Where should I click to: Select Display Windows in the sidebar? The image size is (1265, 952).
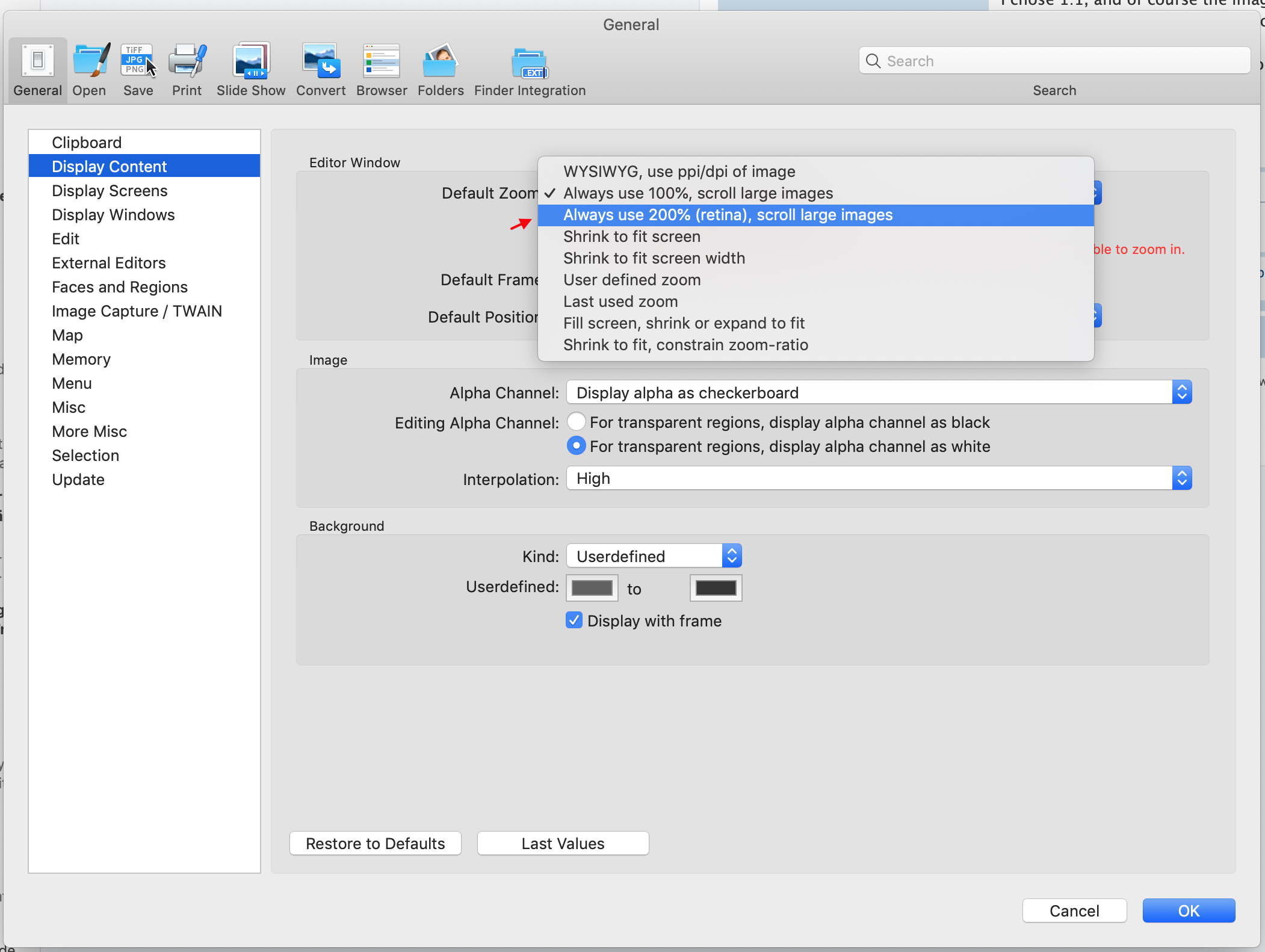coord(144,215)
